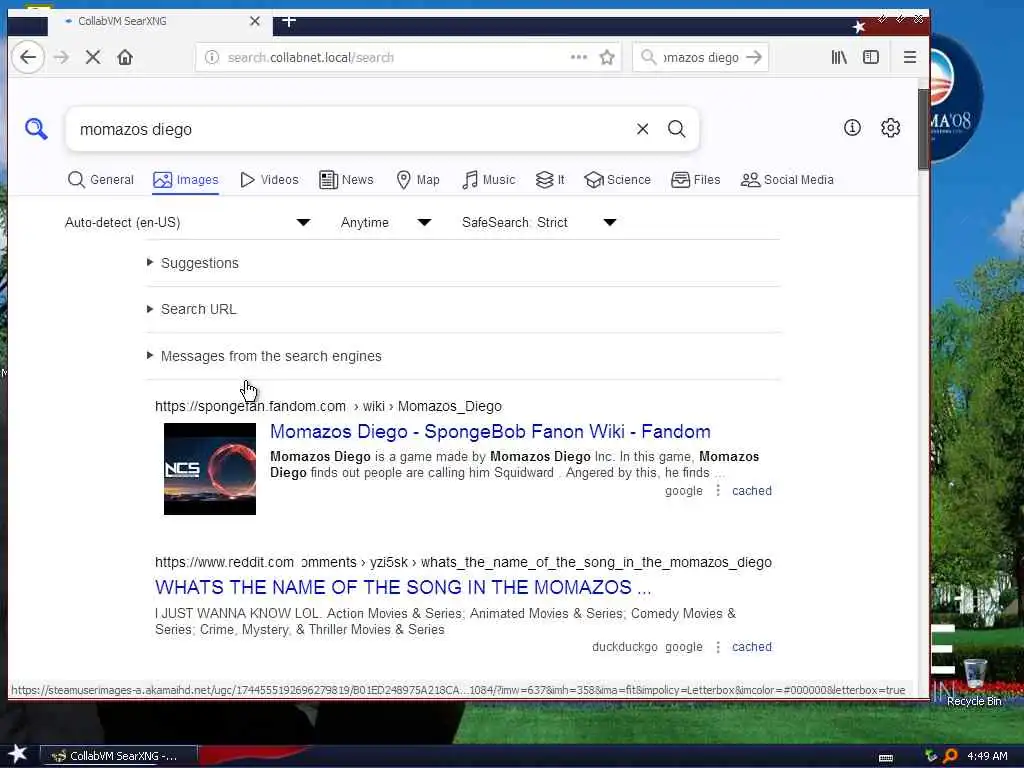Image resolution: width=1024 pixels, height=768 pixels.
Task: Click the forward navigation arrow
Action: (x=61, y=57)
